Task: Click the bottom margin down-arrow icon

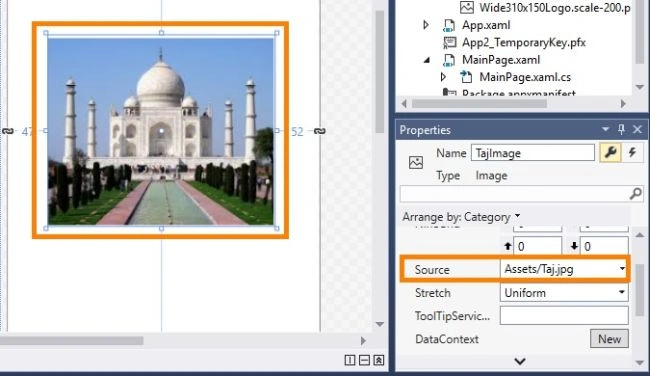Action: click(574, 246)
